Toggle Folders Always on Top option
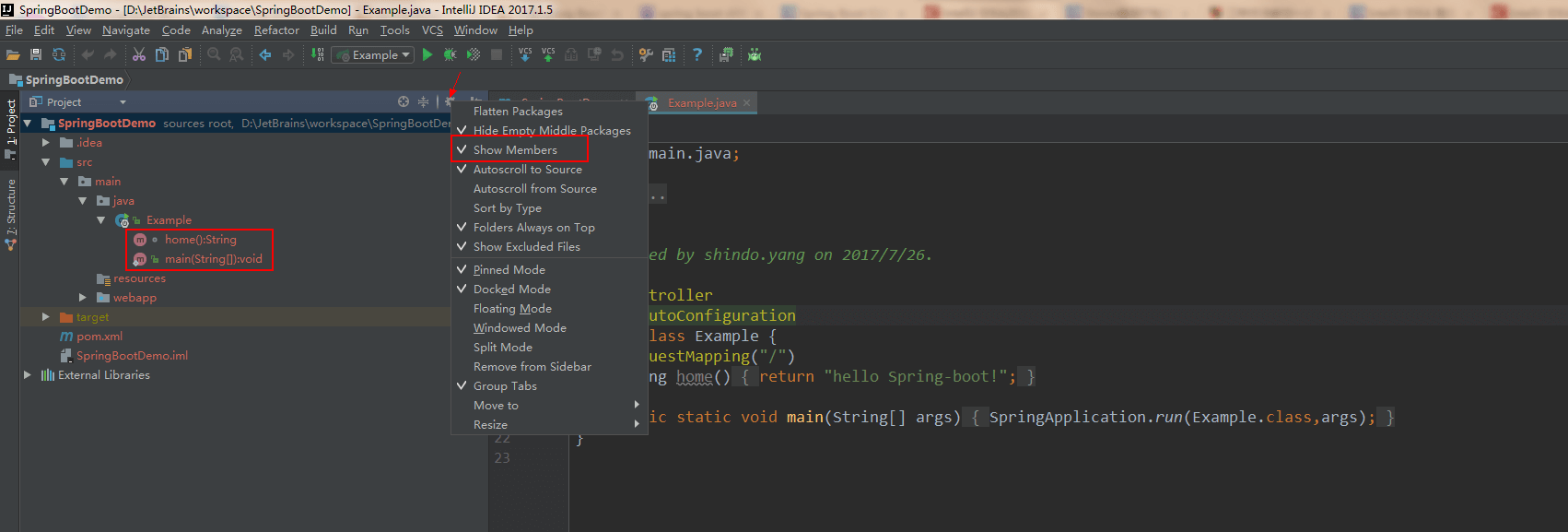Viewport: 1568px width, 532px height. [549, 228]
